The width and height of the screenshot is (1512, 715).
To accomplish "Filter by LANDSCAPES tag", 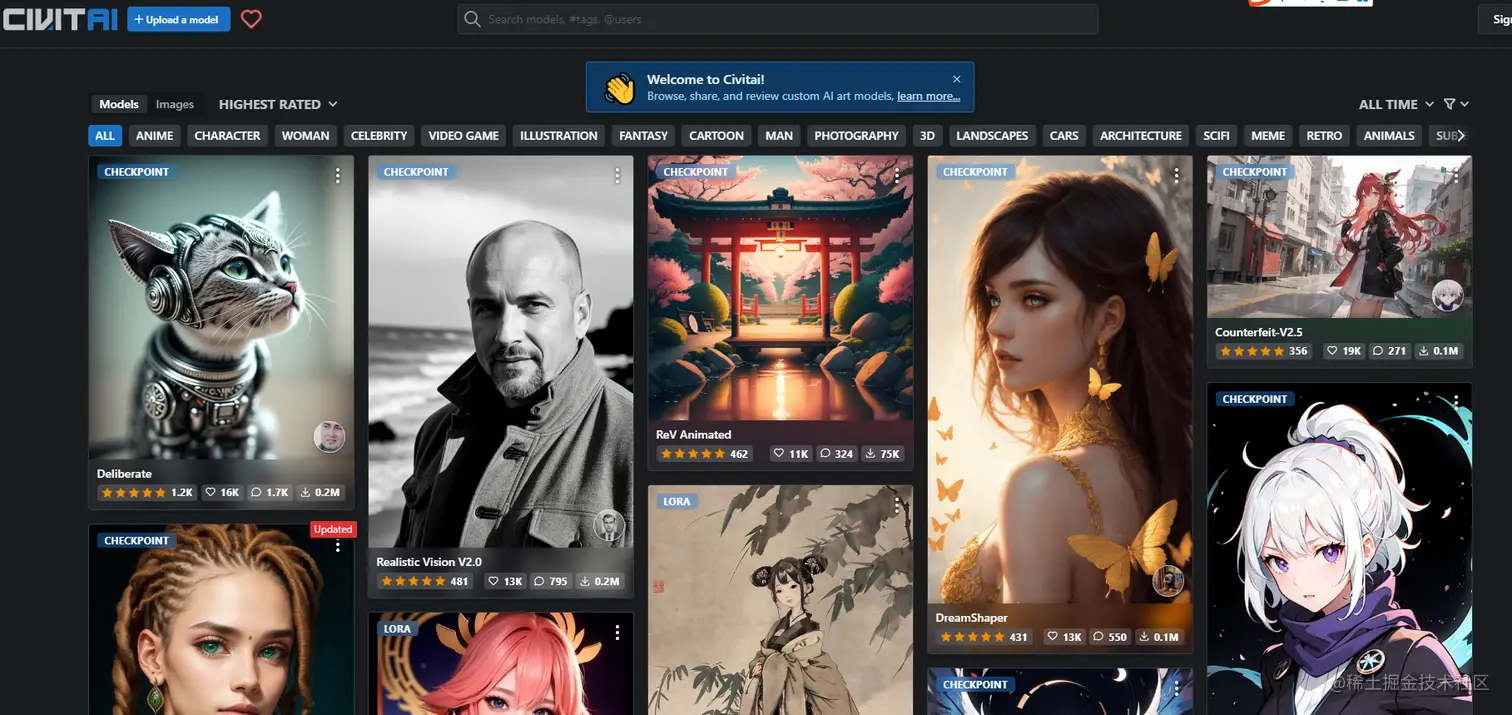I will (x=992, y=136).
